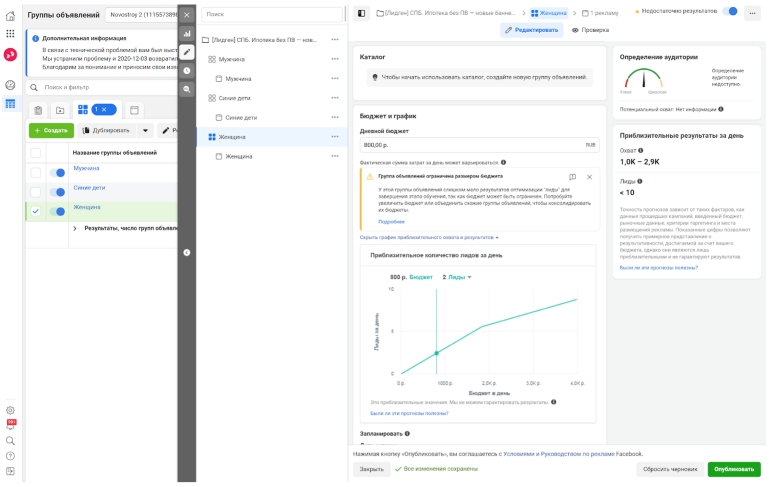Open the Лиды metric dropdown on chart
The image size is (769, 487).
pyautogui.click(x=460, y=277)
